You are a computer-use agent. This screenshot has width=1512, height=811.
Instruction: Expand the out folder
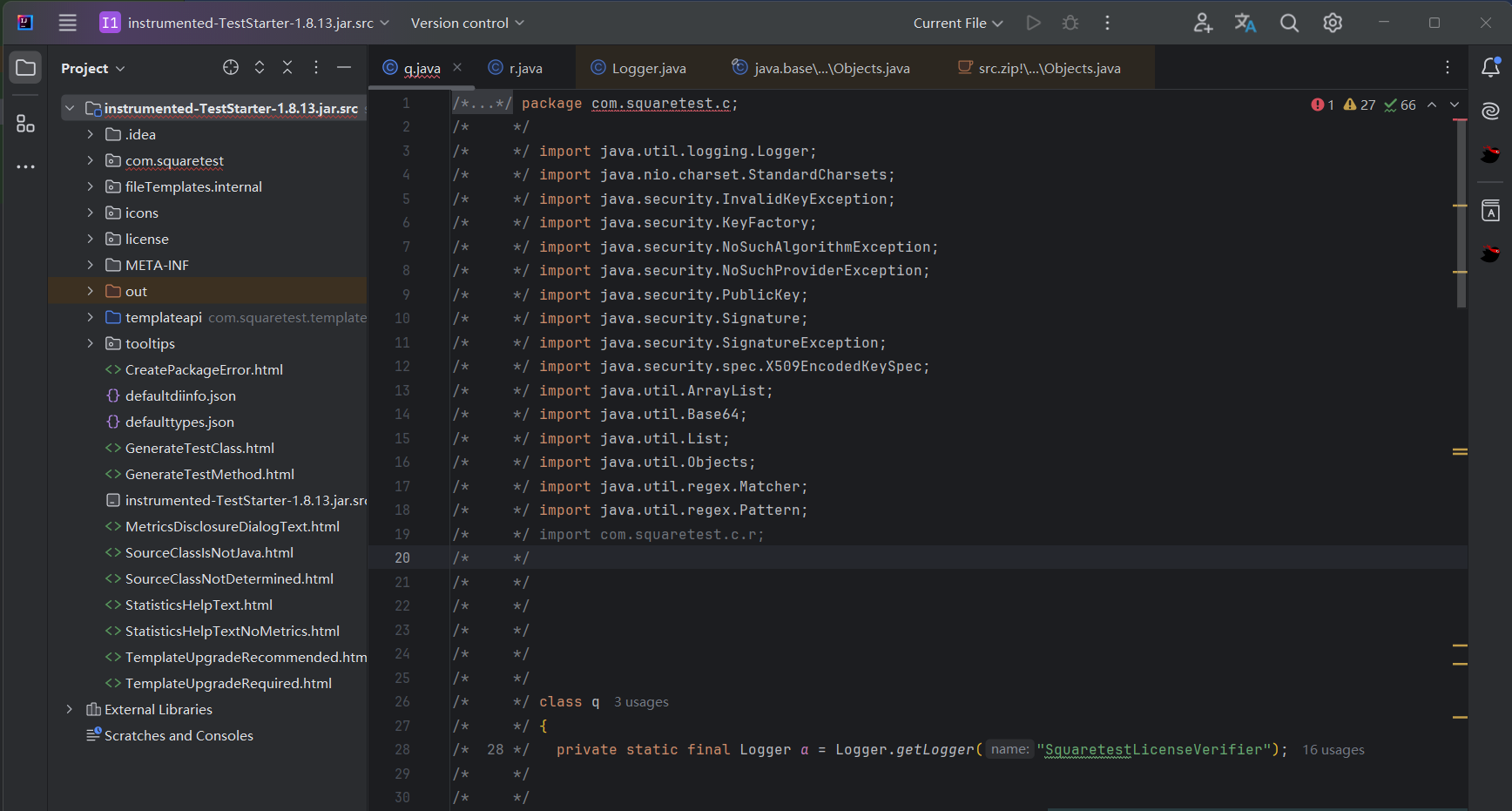[90, 291]
